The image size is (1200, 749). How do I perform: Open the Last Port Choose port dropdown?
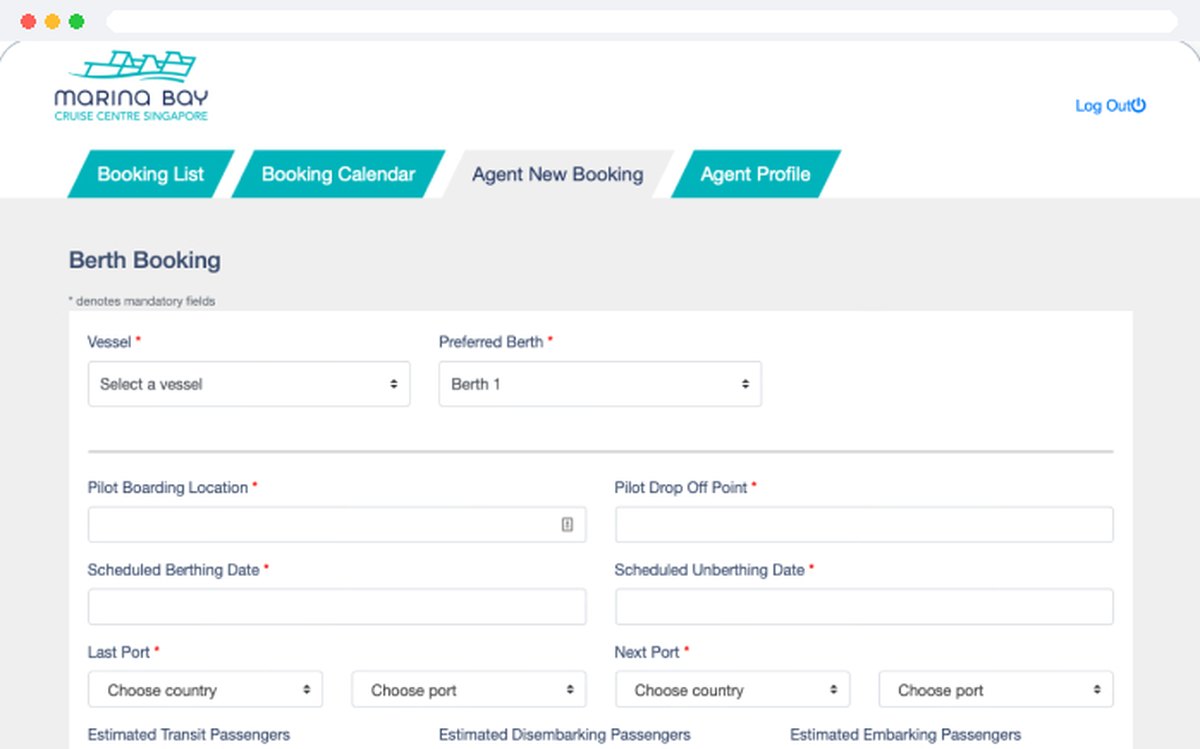tap(469, 690)
